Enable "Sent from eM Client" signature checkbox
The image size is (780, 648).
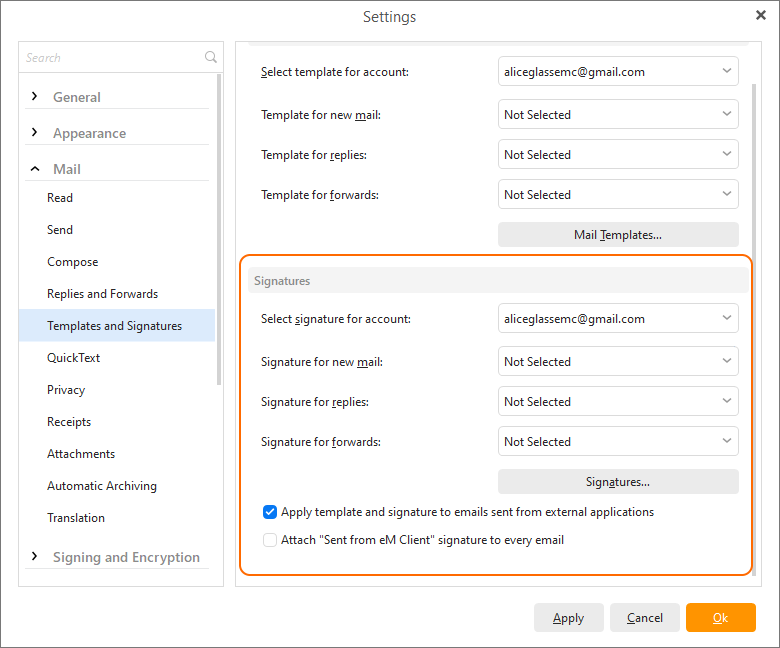(x=270, y=540)
